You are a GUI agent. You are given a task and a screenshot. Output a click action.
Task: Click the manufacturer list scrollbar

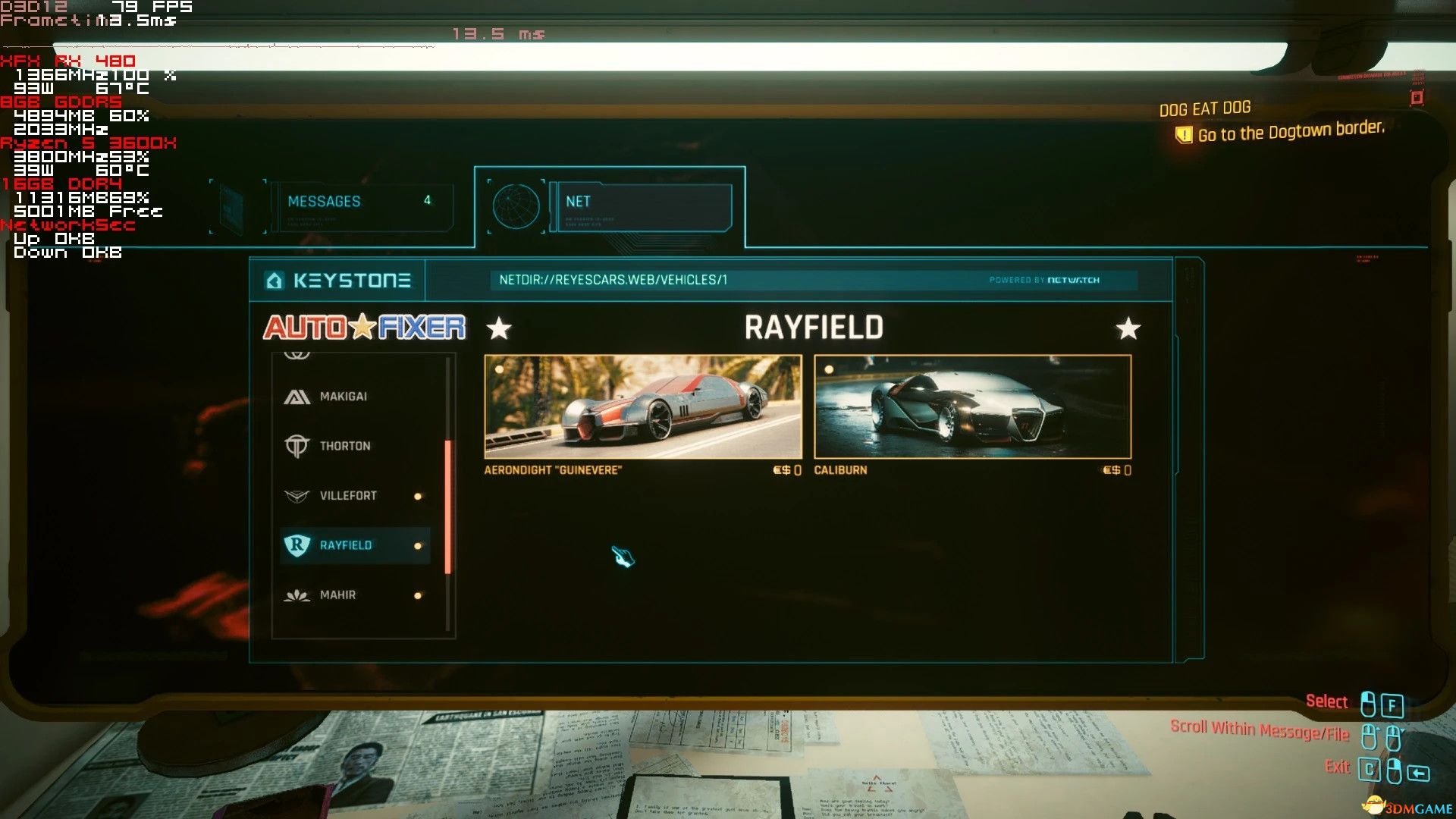pyautogui.click(x=448, y=507)
